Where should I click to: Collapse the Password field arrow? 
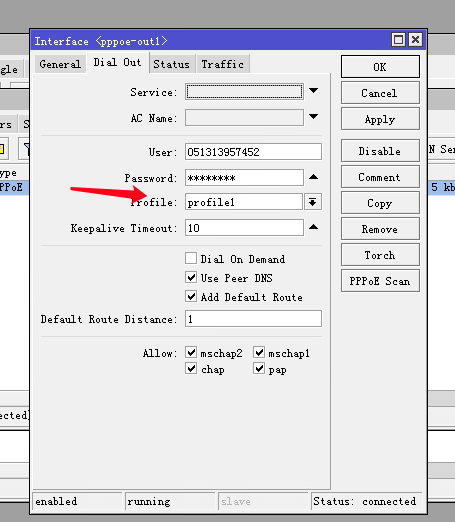coord(313,177)
